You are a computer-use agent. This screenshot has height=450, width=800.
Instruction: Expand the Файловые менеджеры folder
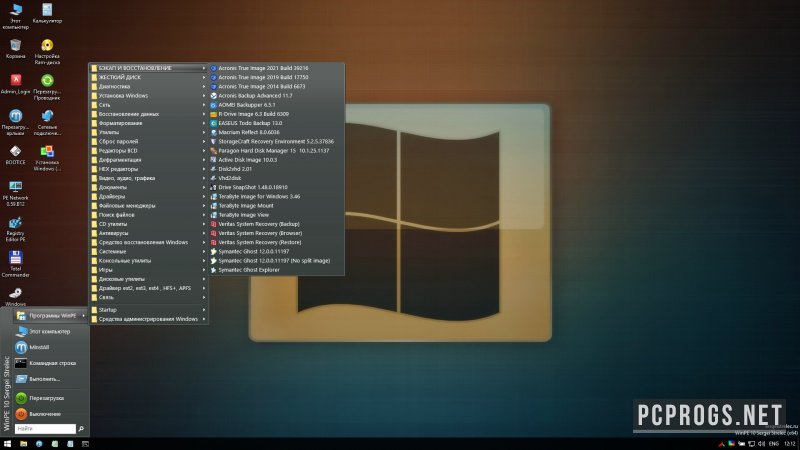[148, 206]
